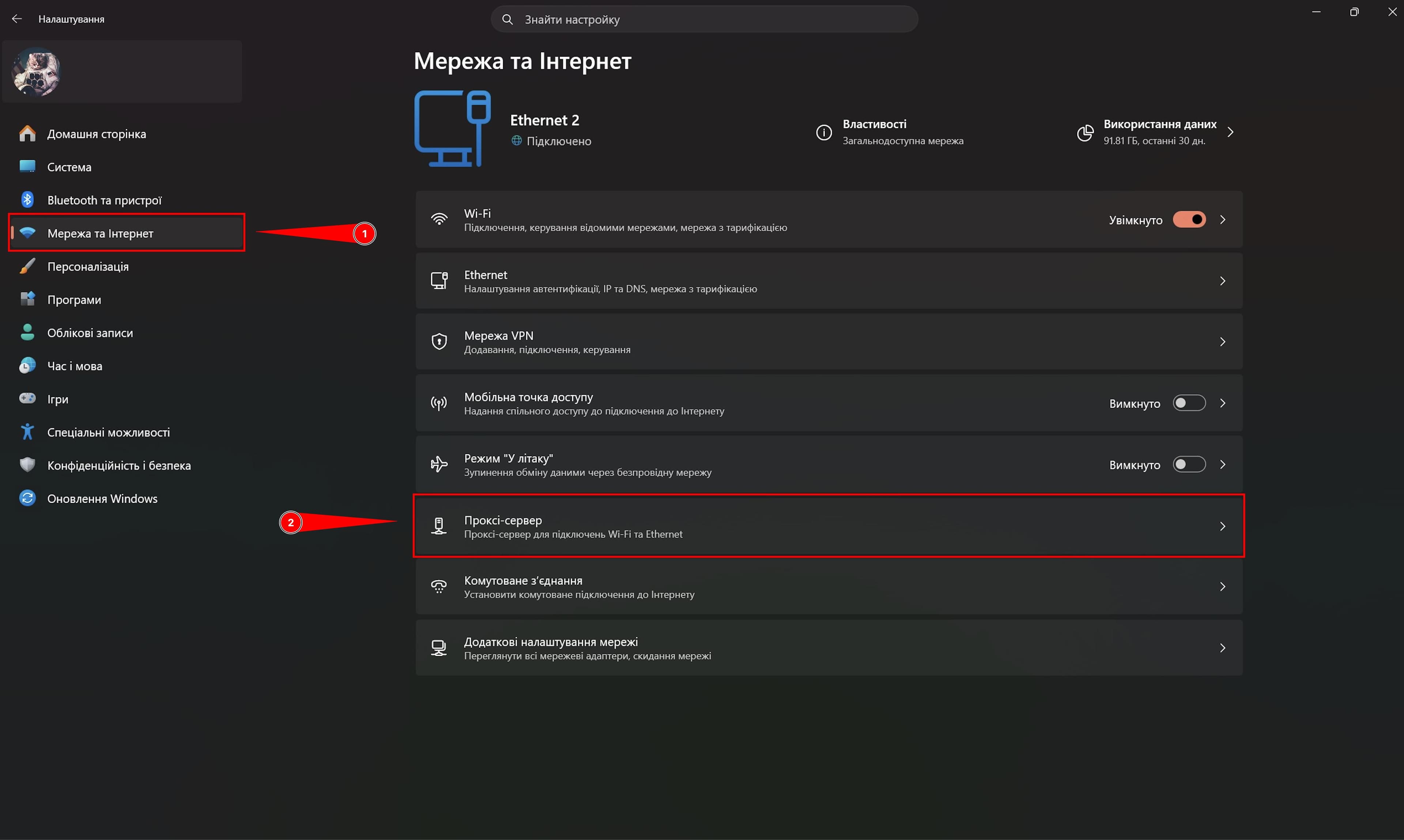The image size is (1404, 840).
Task: Open Bluetooth та пристрої section
Action: (x=126, y=200)
